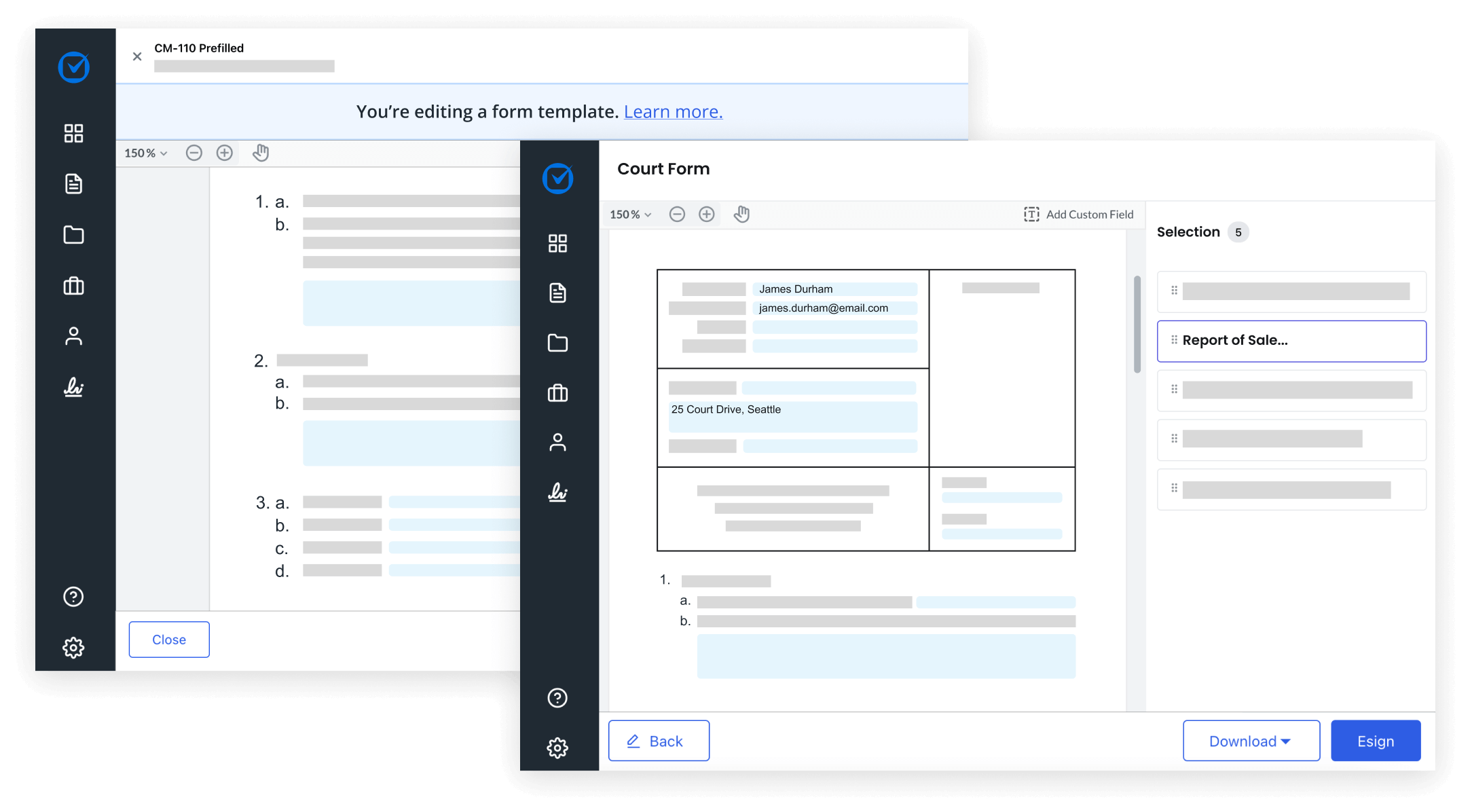
Task: Click the dashboard grid icon in sidebar
Action: coord(75,133)
